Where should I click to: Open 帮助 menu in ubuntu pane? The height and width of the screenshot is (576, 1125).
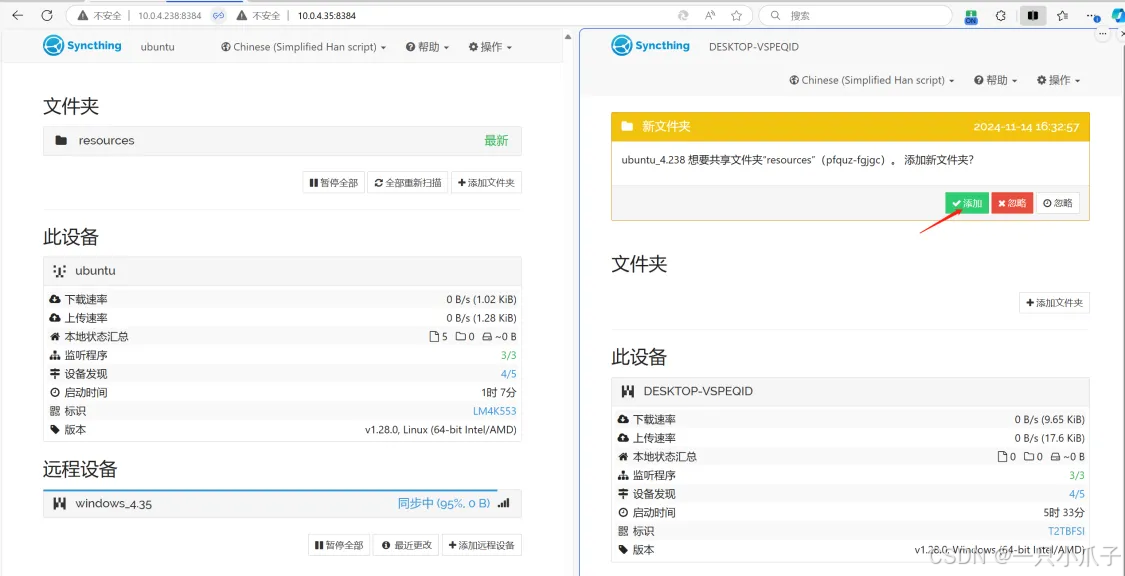pos(428,47)
